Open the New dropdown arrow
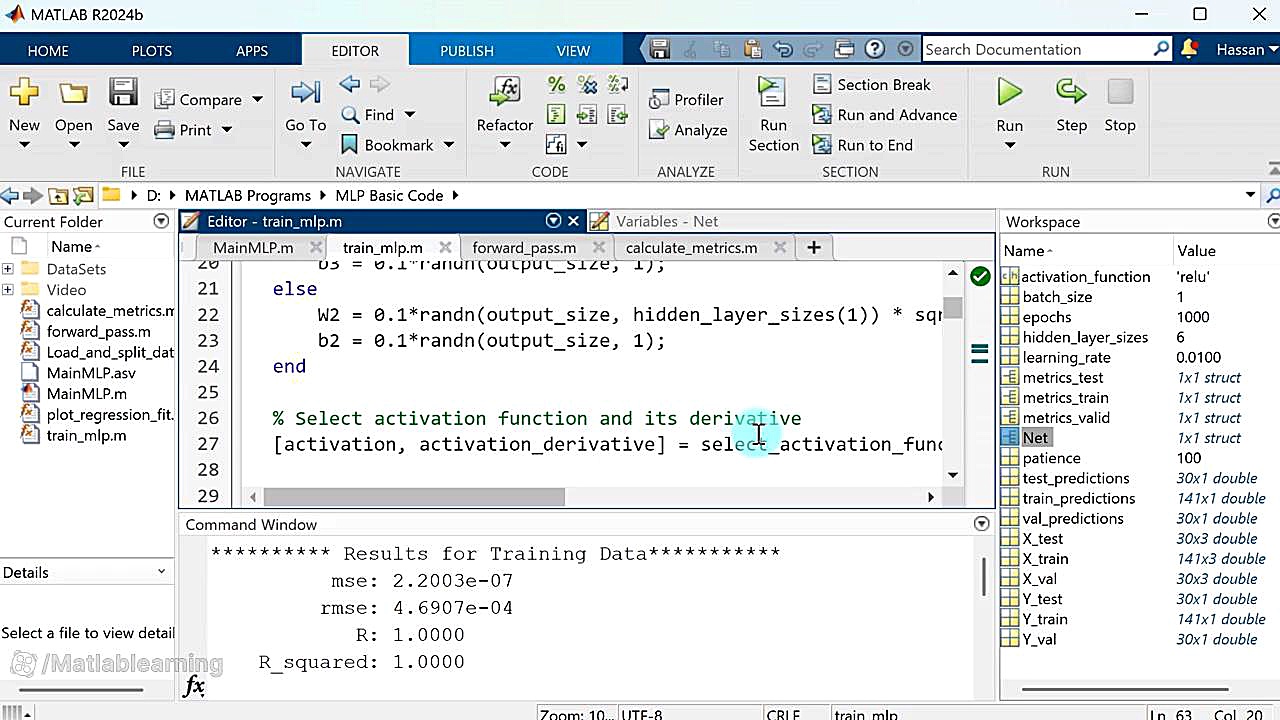This screenshot has height=720, width=1280. point(24,146)
